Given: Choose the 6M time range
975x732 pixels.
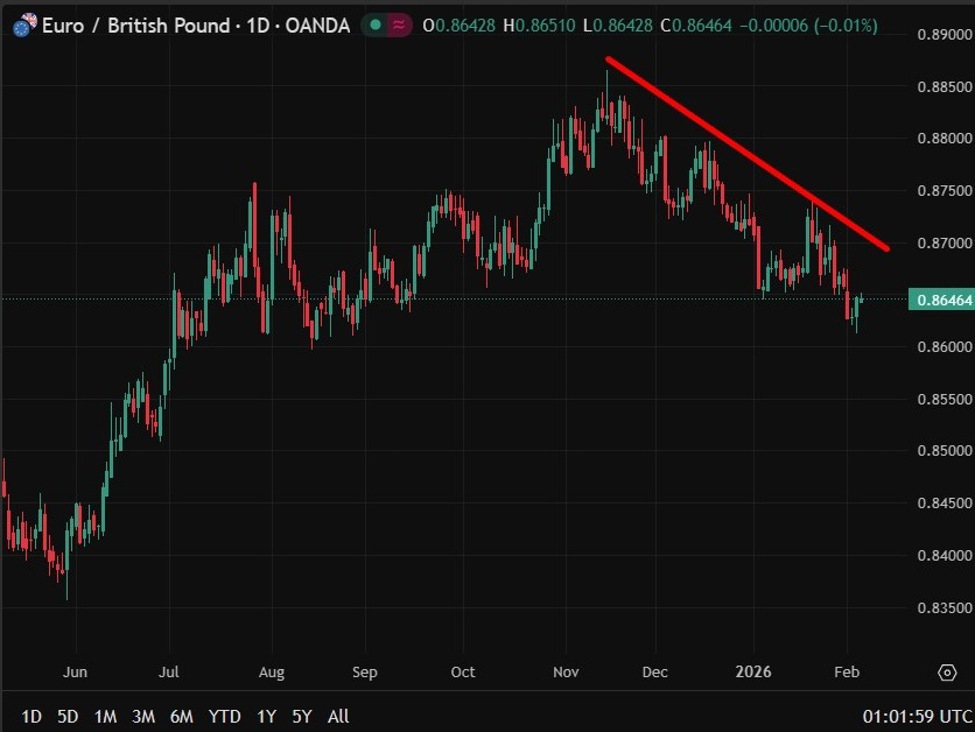Looking at the screenshot, I should [181, 716].
